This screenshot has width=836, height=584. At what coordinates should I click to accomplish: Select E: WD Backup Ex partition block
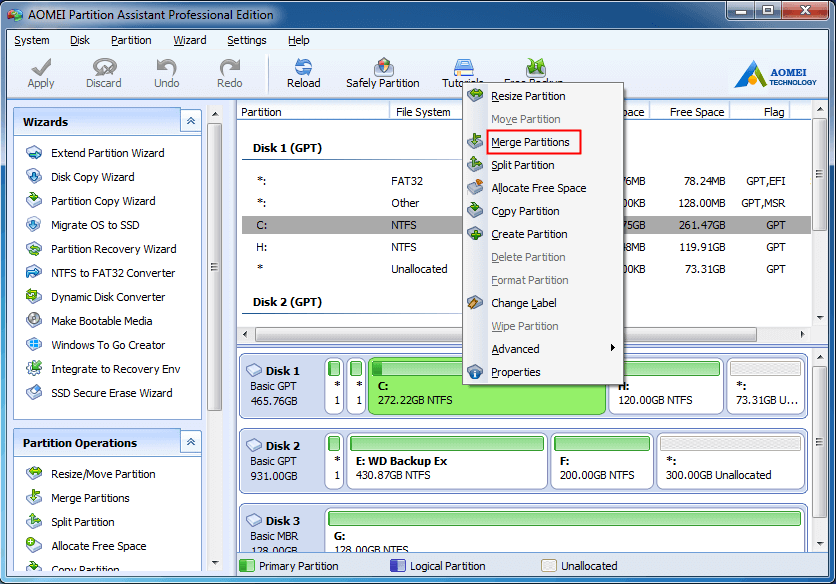pos(447,461)
